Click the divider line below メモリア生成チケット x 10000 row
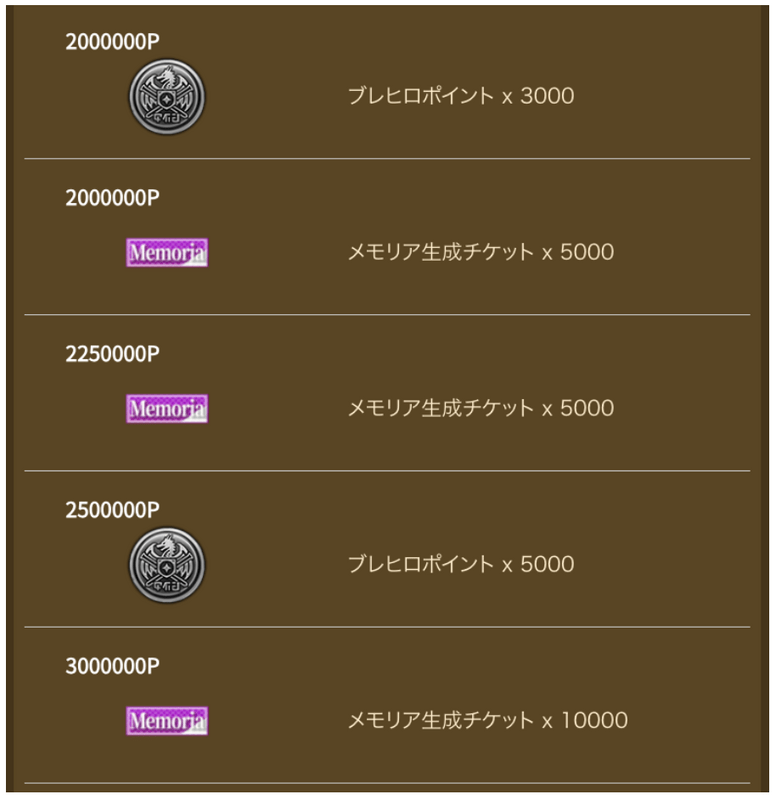 click(387, 783)
